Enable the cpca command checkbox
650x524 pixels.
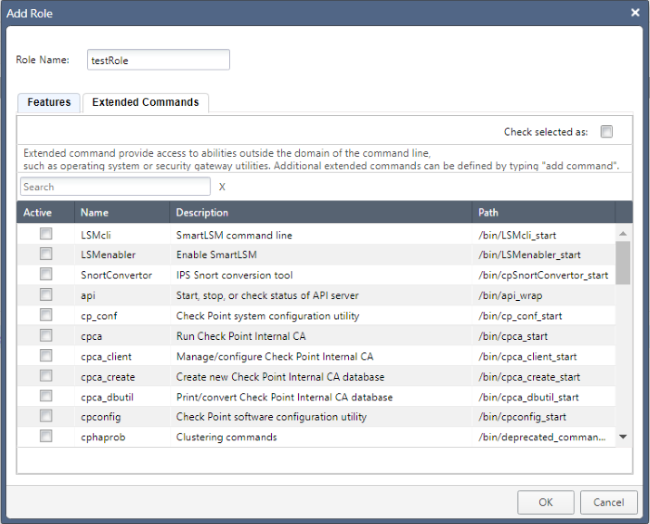pos(46,335)
